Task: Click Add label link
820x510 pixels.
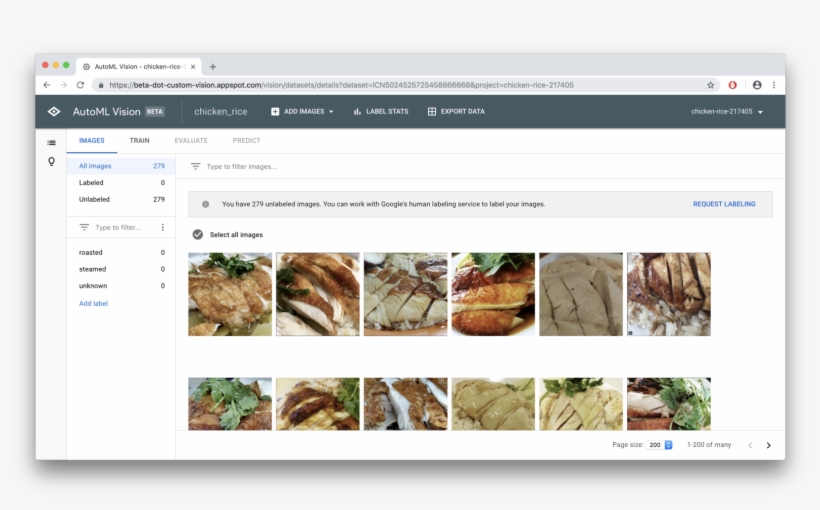Action: point(94,303)
